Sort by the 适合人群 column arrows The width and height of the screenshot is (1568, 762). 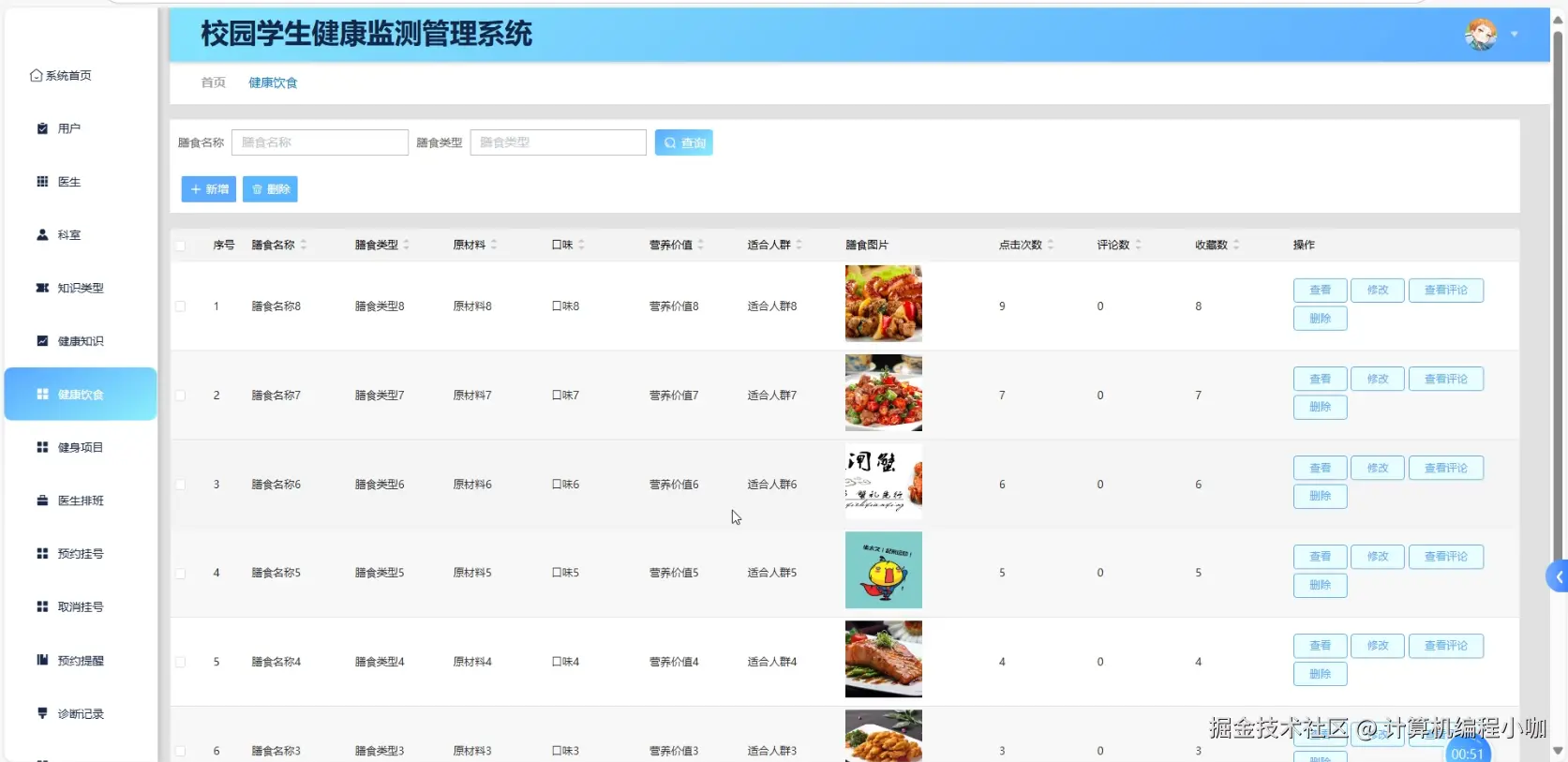click(x=799, y=245)
